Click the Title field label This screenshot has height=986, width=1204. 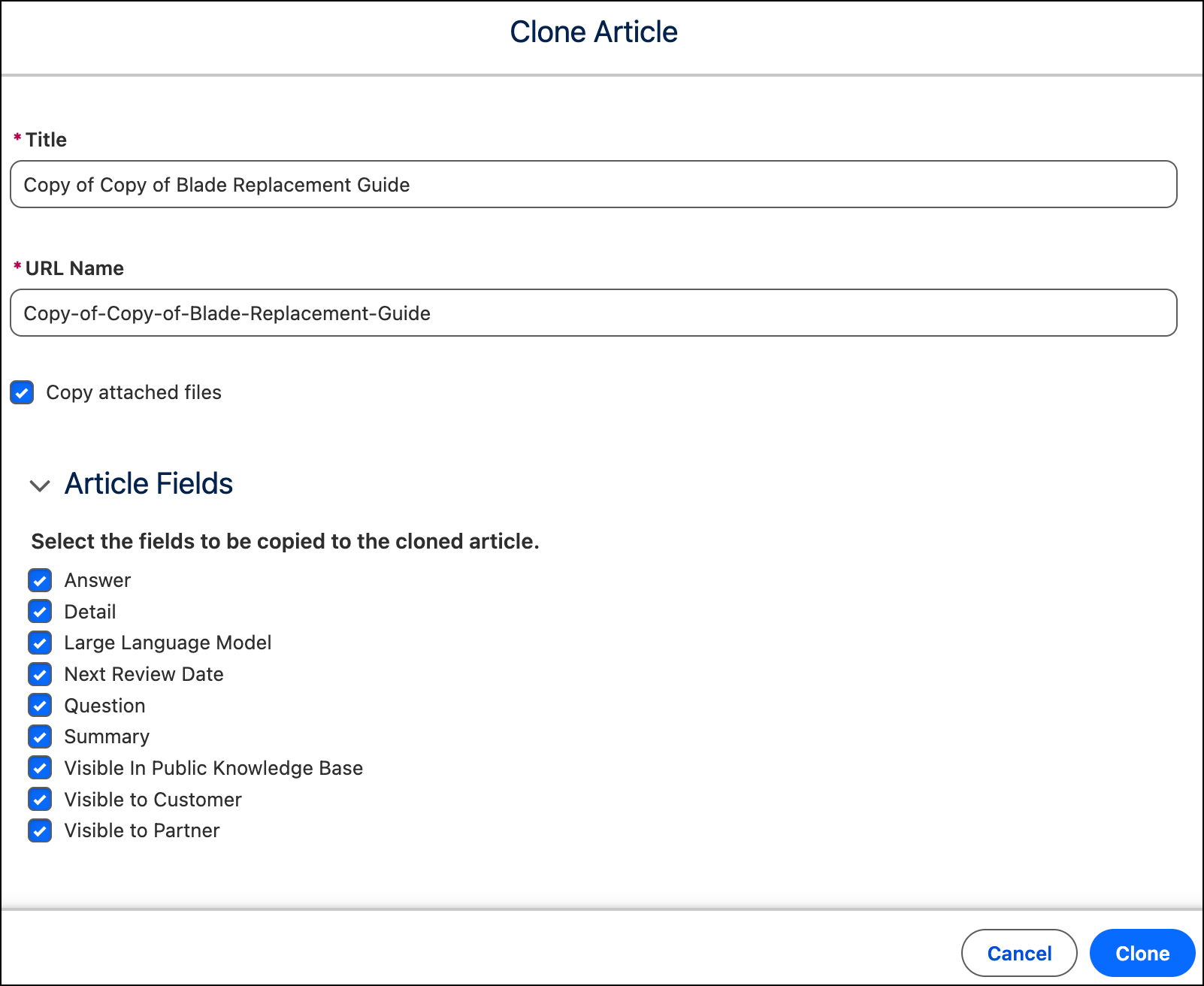46,140
